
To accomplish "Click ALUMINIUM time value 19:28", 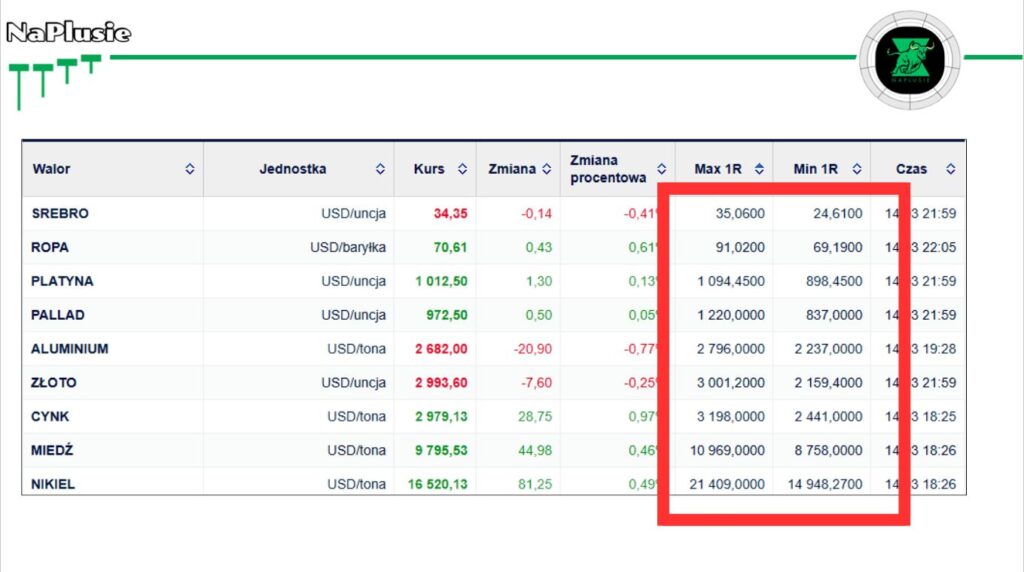I will coord(939,349).
